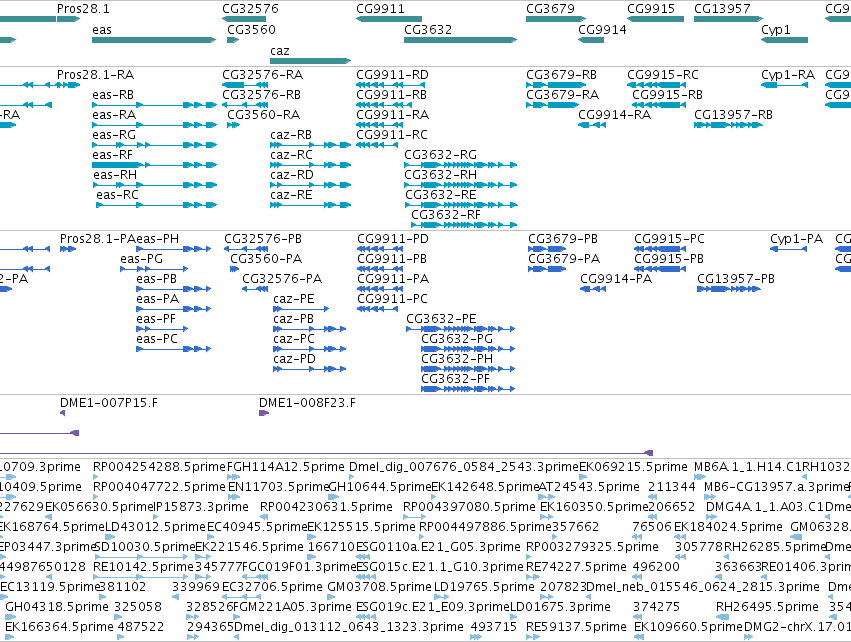The width and height of the screenshot is (851, 642).
Task: Select the CG32576-RA transcript label
Action: tap(263, 75)
